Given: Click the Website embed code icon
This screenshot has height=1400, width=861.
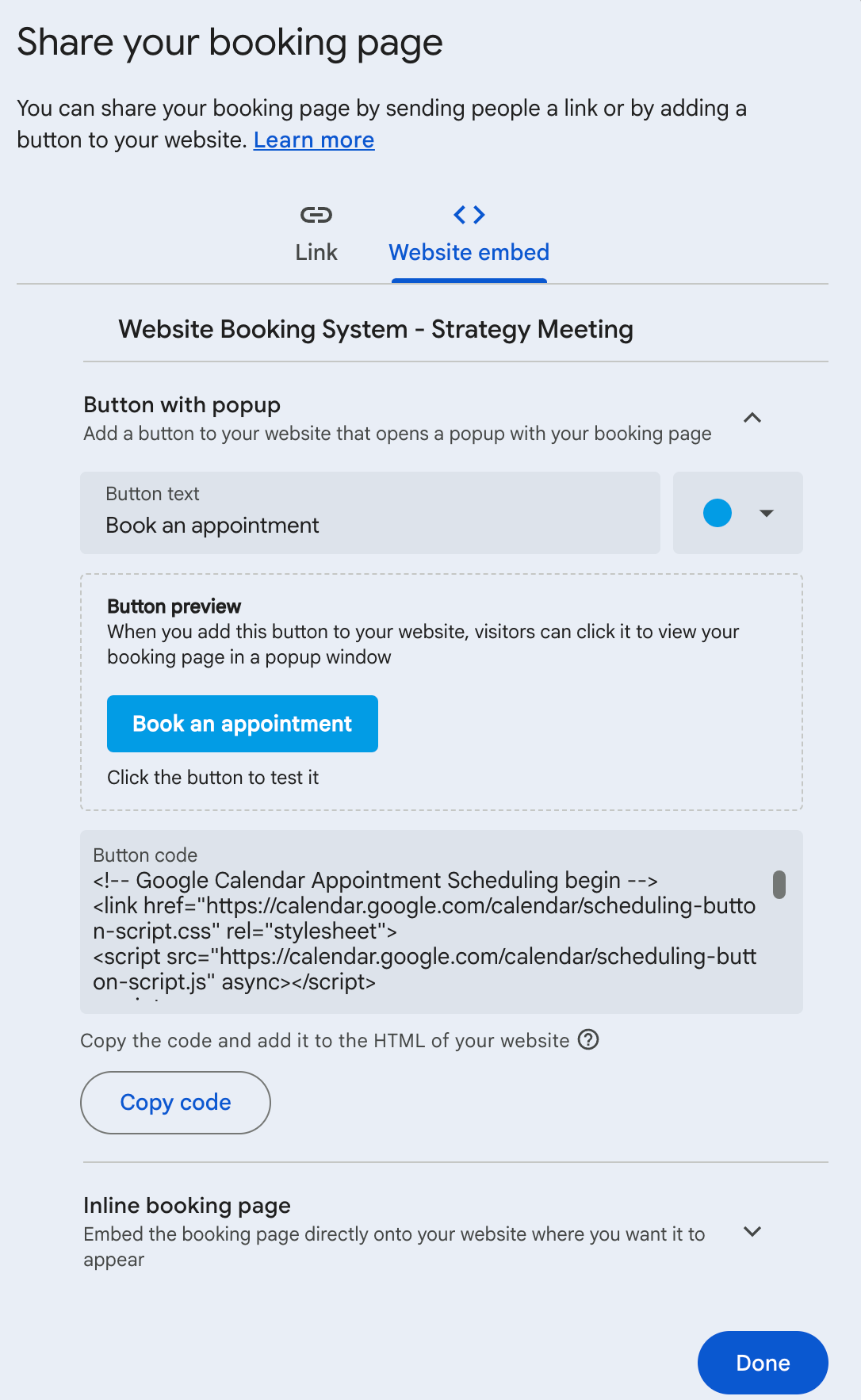Looking at the screenshot, I should tap(468, 214).
